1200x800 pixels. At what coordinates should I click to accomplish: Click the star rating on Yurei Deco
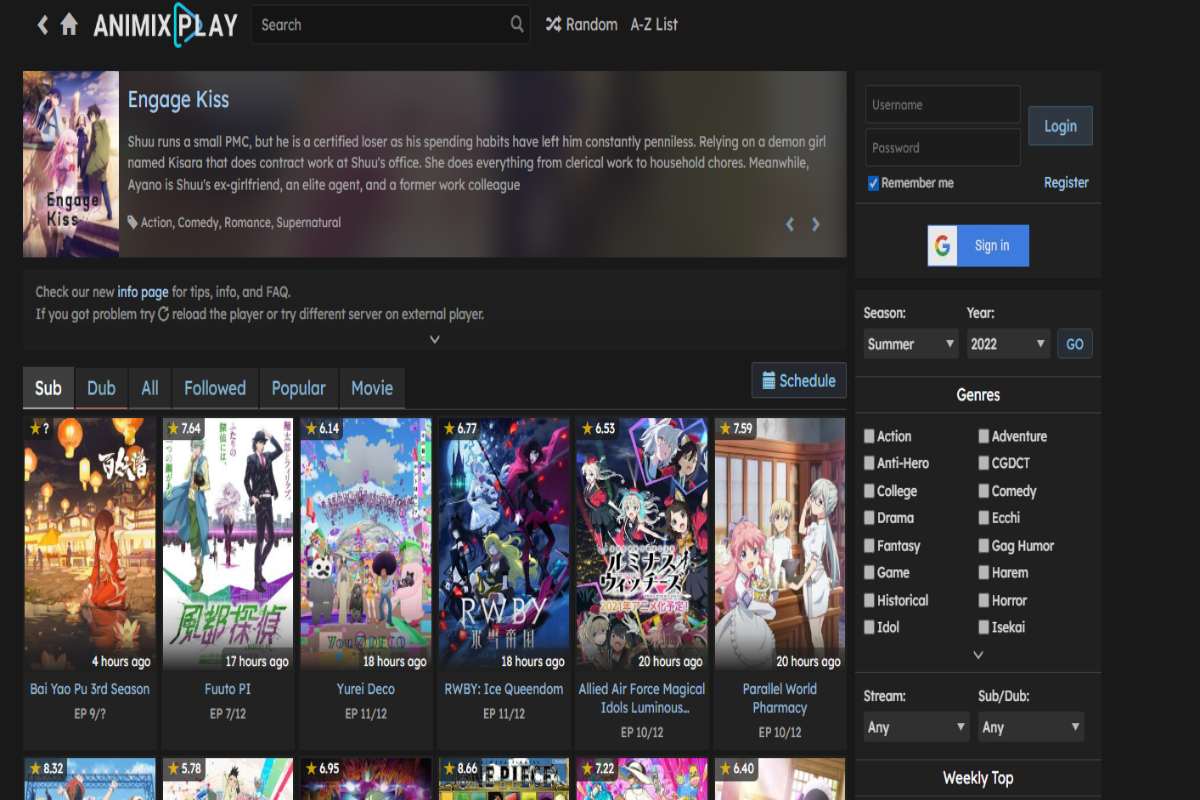point(322,428)
